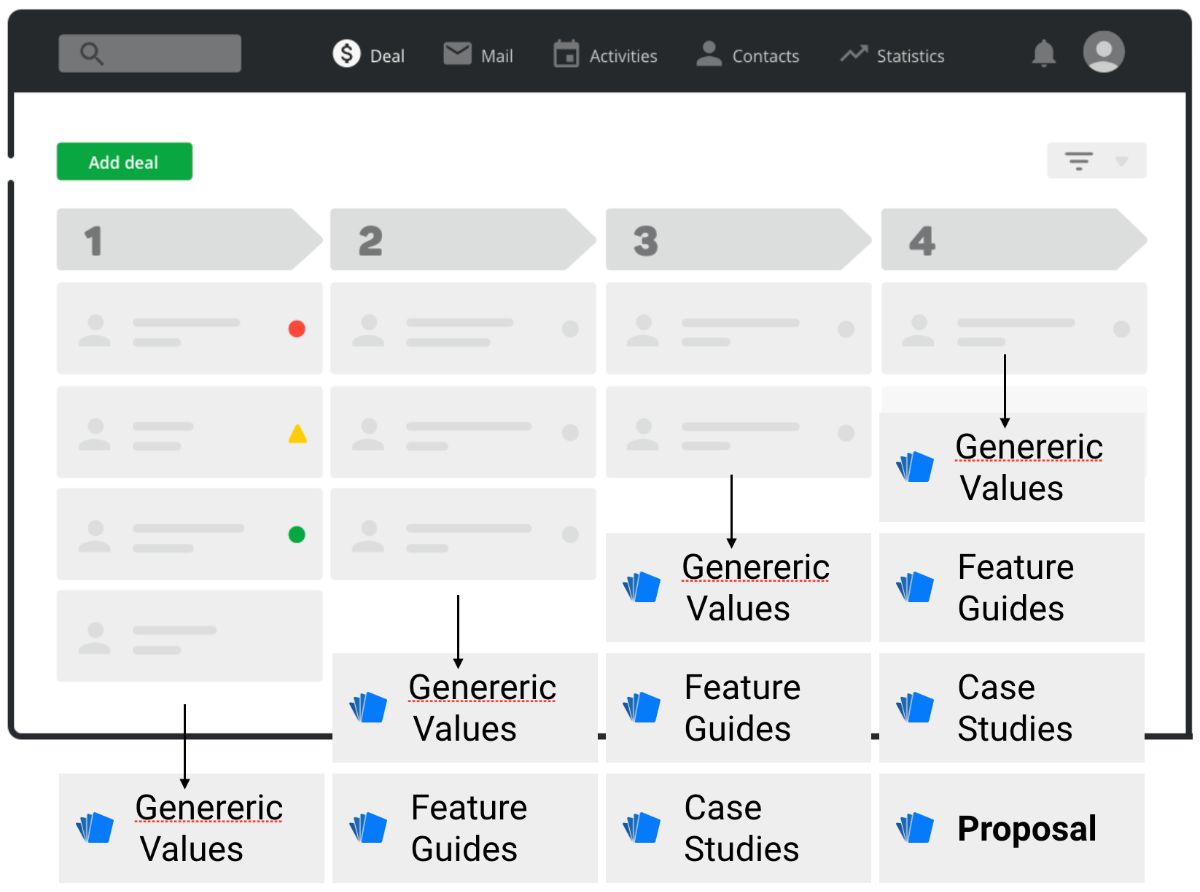Click blue icon beside Case Studies in column 3
Screen dimensions: 1200x892
tap(642, 828)
